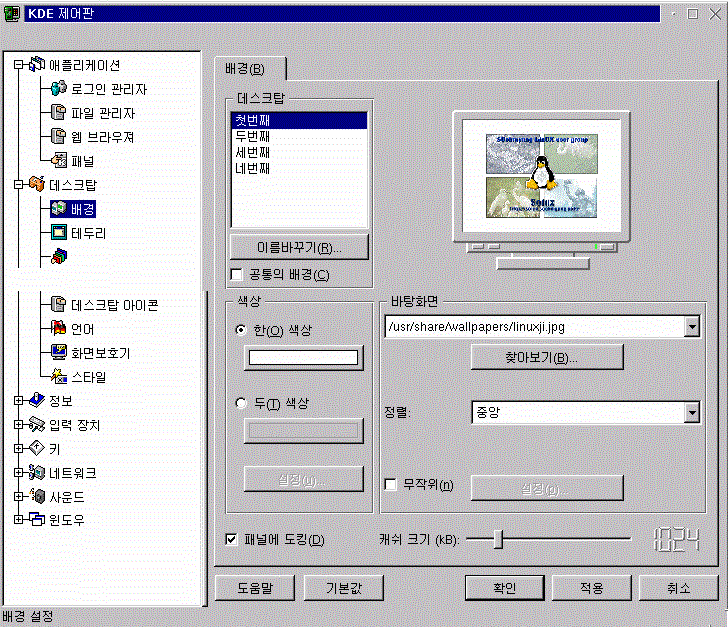Click the 웹 브라우져 icon
The height and width of the screenshot is (627, 728).
click(58, 137)
